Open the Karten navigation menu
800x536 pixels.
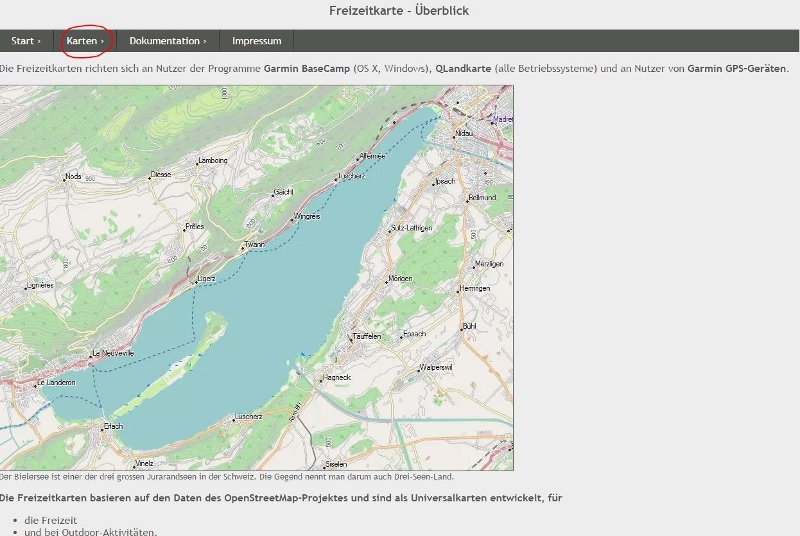coord(85,41)
